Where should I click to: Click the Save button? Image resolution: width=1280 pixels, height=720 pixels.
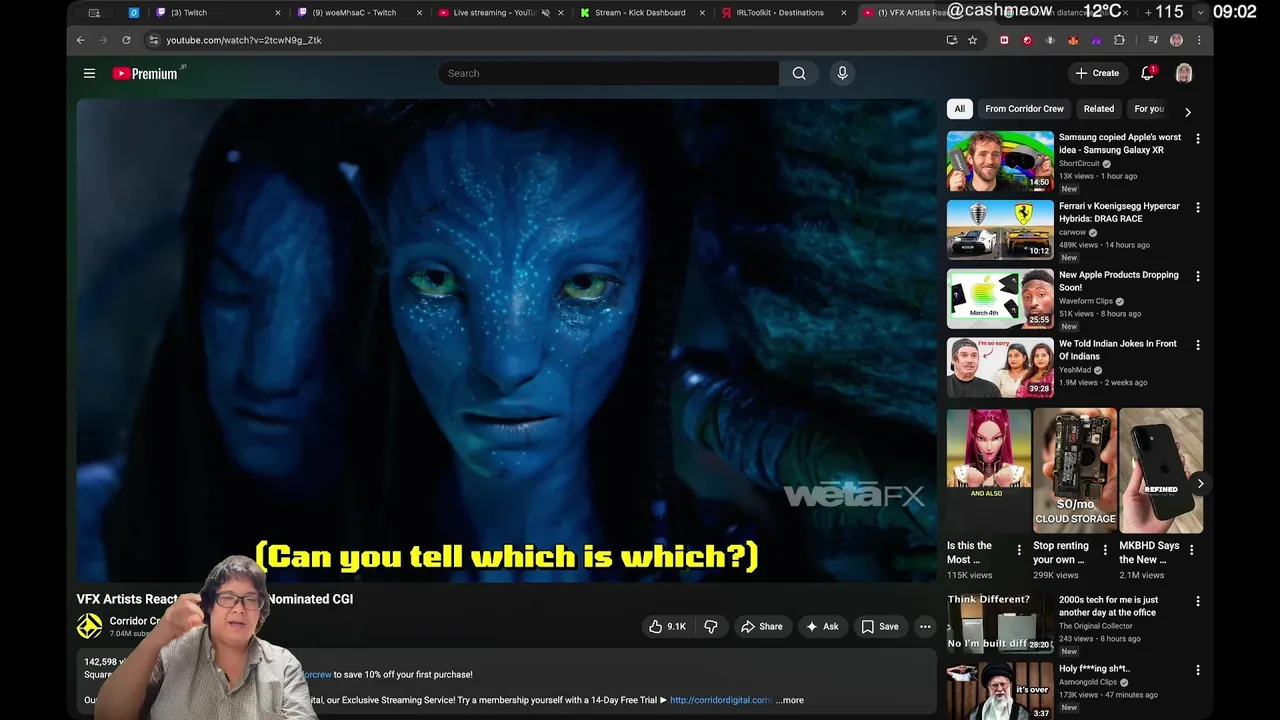coord(880,626)
